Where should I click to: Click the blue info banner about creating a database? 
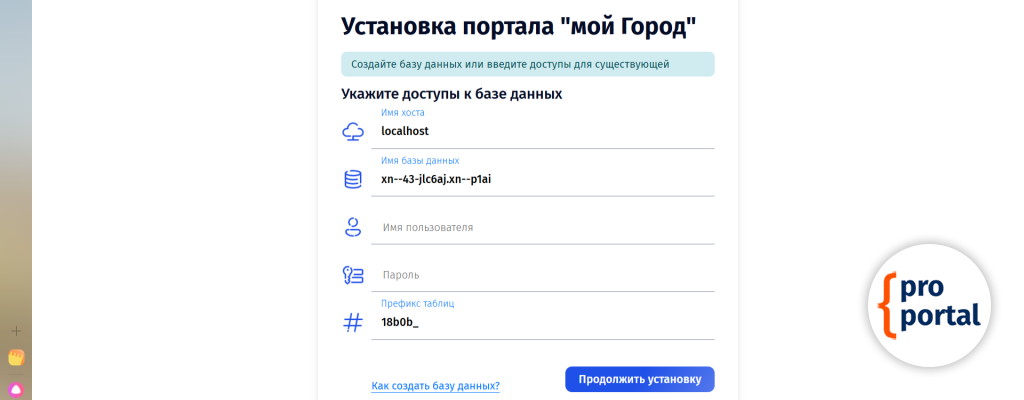[x=527, y=64]
